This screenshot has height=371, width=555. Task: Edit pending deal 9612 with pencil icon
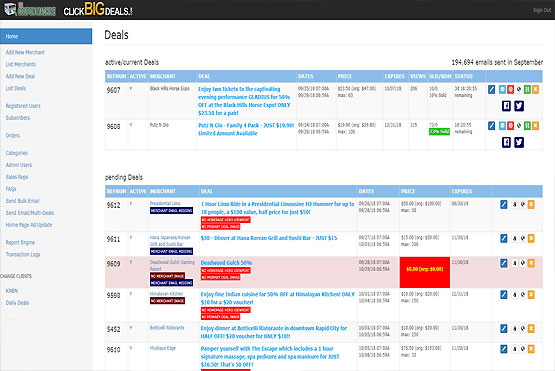point(504,205)
